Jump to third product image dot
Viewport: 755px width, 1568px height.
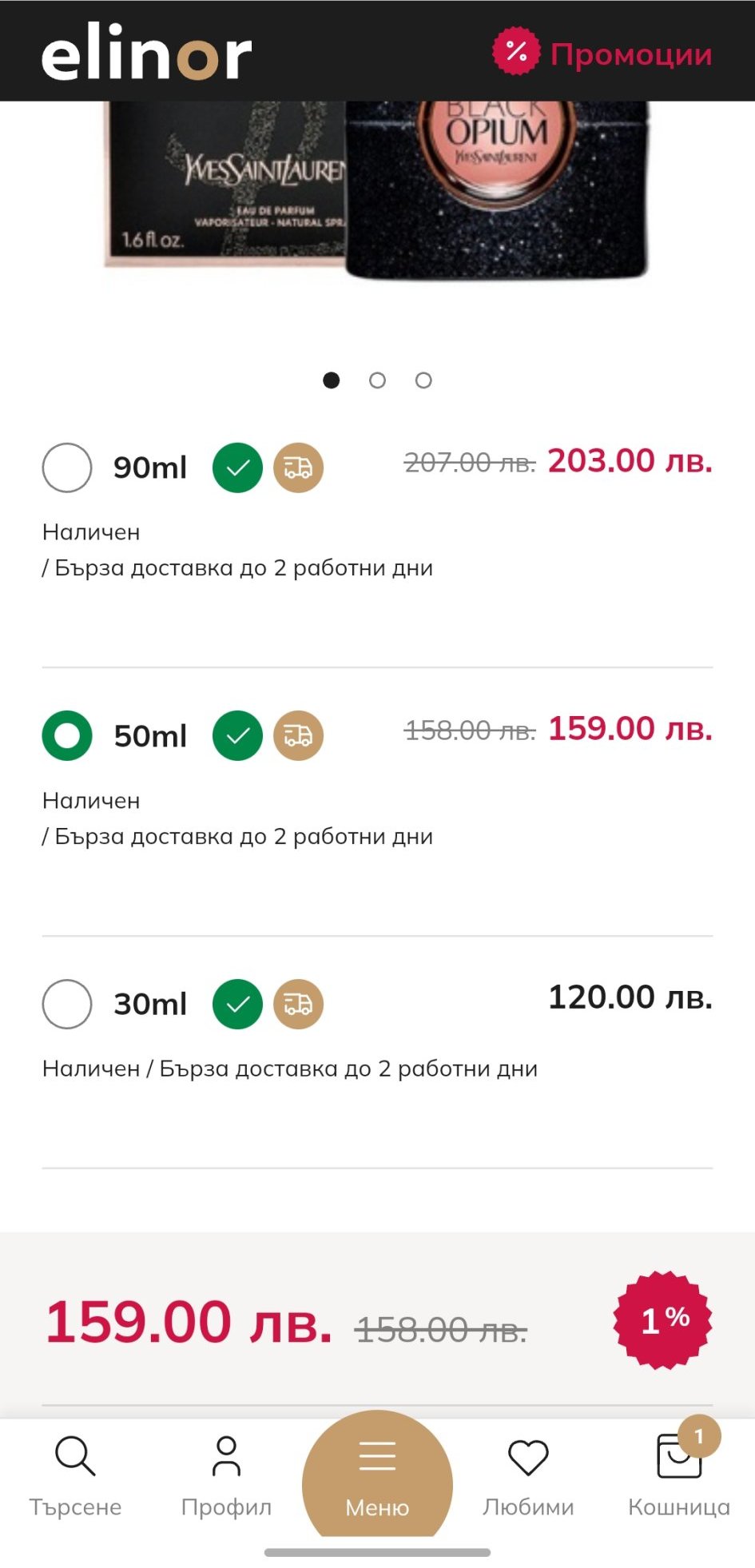pyautogui.click(x=423, y=380)
